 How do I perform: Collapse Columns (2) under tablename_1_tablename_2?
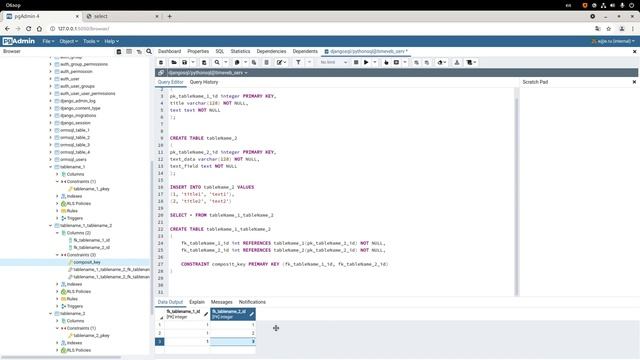point(58,233)
